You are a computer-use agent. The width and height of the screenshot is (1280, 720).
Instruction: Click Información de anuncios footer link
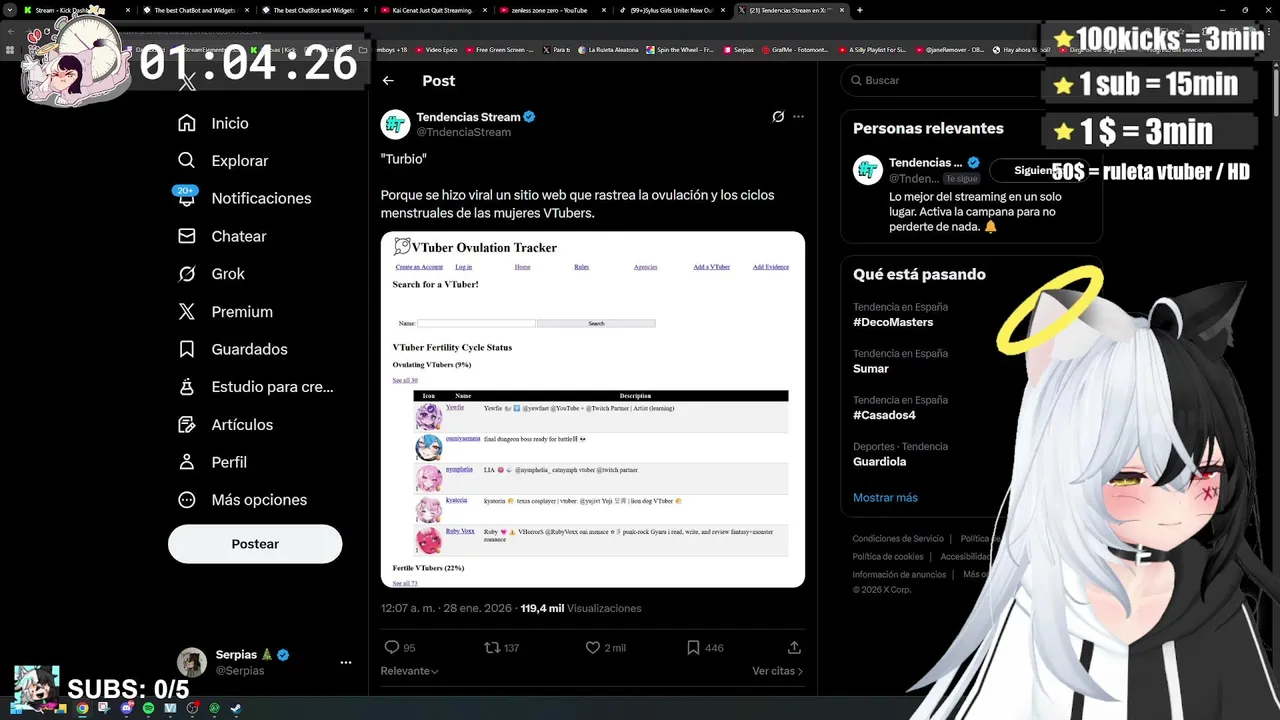tap(900, 575)
